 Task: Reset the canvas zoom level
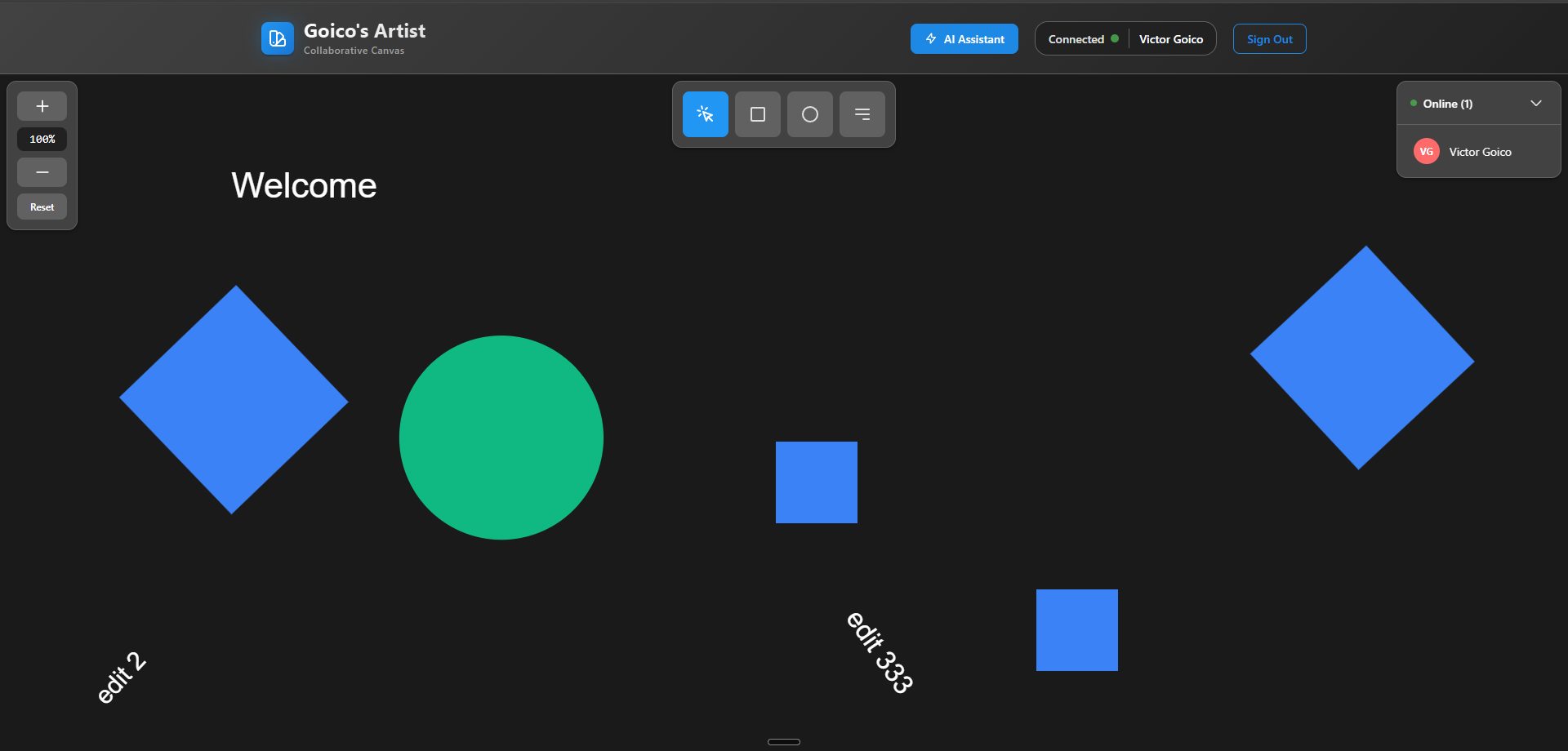pyautogui.click(x=42, y=207)
